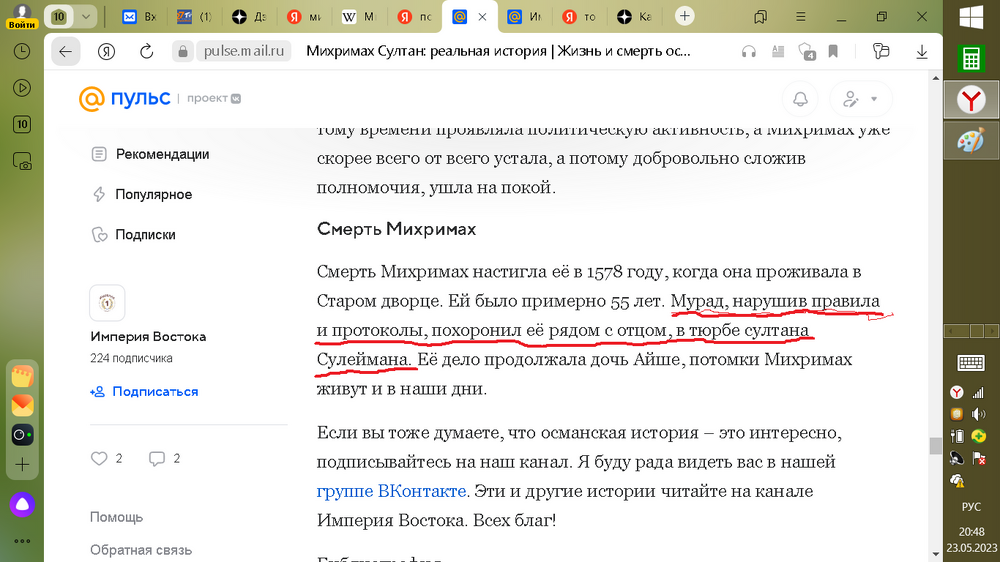Close the active Pulse tab
This screenshot has height=562, width=1000.
tap(482, 17)
